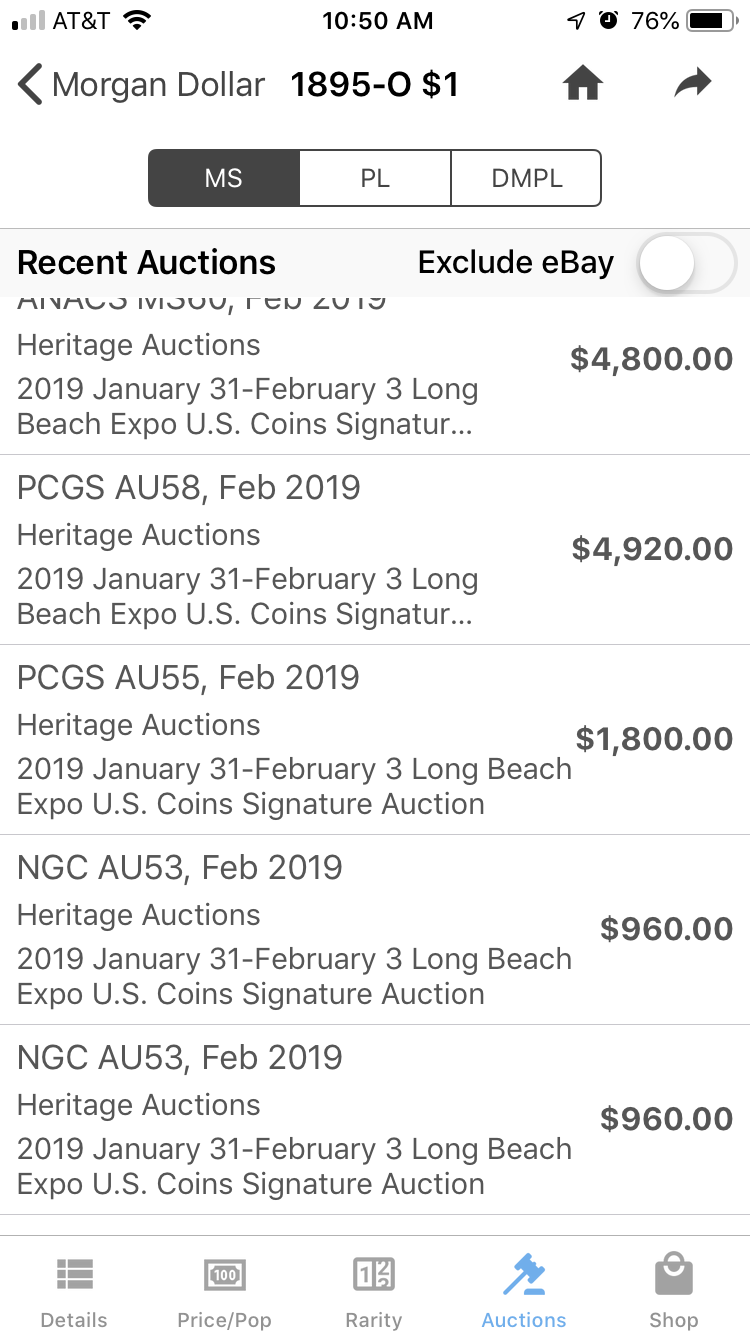Open the Price/Pop icon
Screen dimensions: 750x1334
pyautogui.click(x=224, y=1274)
